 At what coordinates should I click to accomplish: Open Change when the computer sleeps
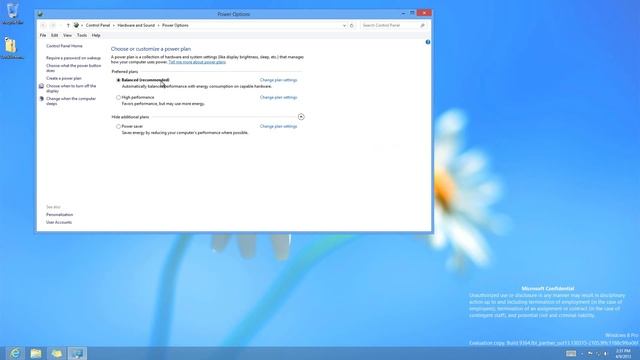(71, 101)
